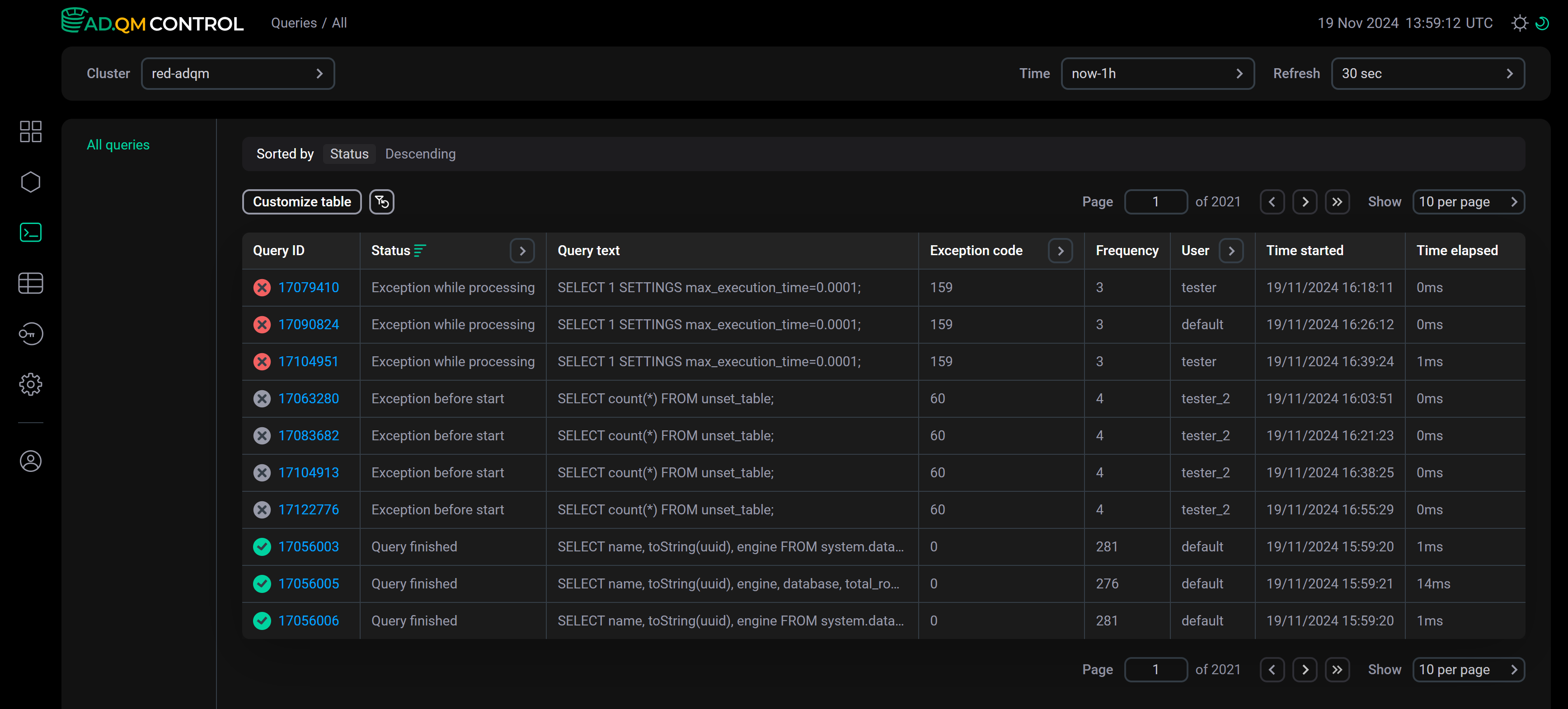Open query ID 17079410 link

tap(308, 288)
